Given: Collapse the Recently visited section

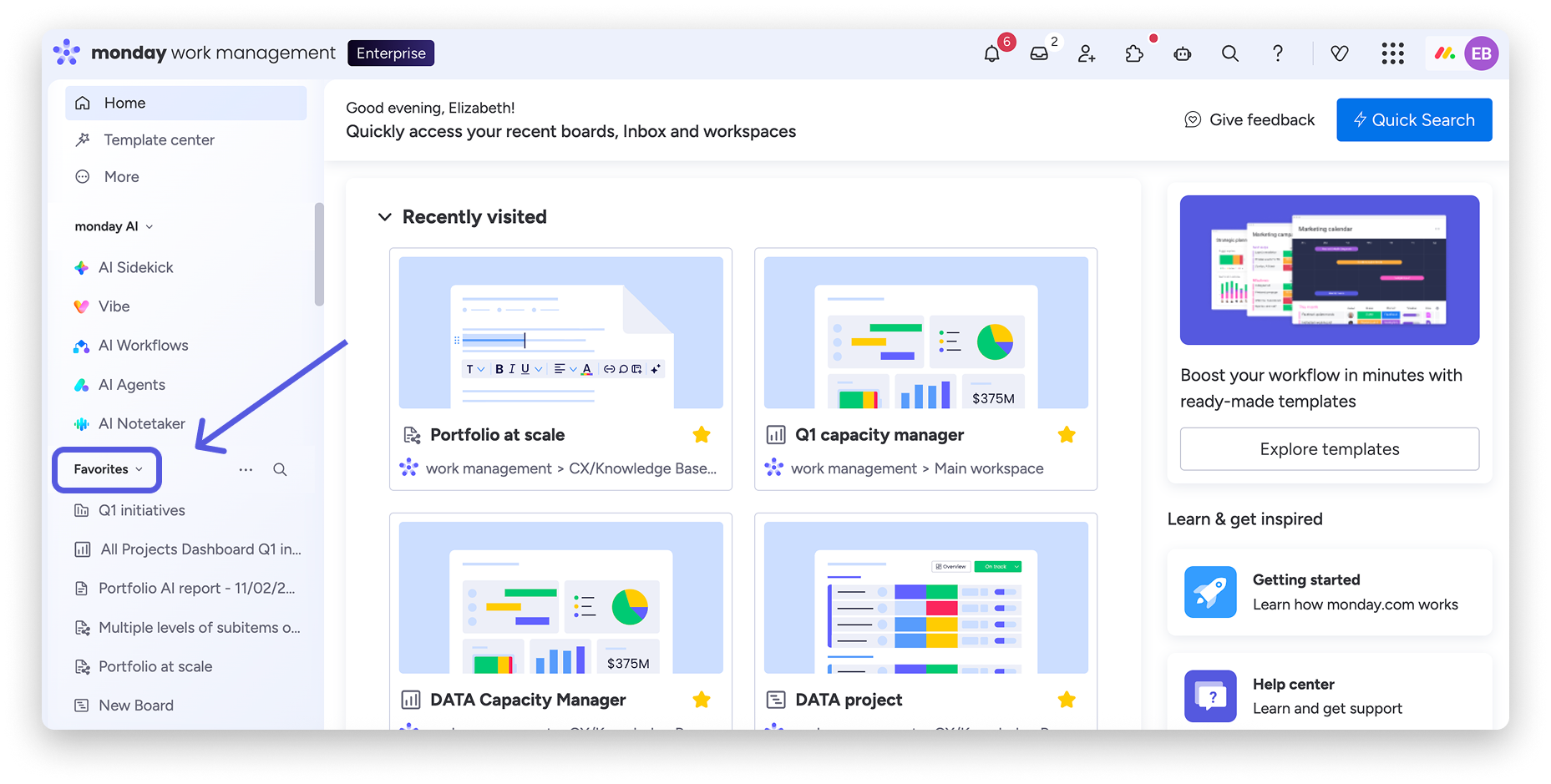Looking at the screenshot, I should click(385, 217).
